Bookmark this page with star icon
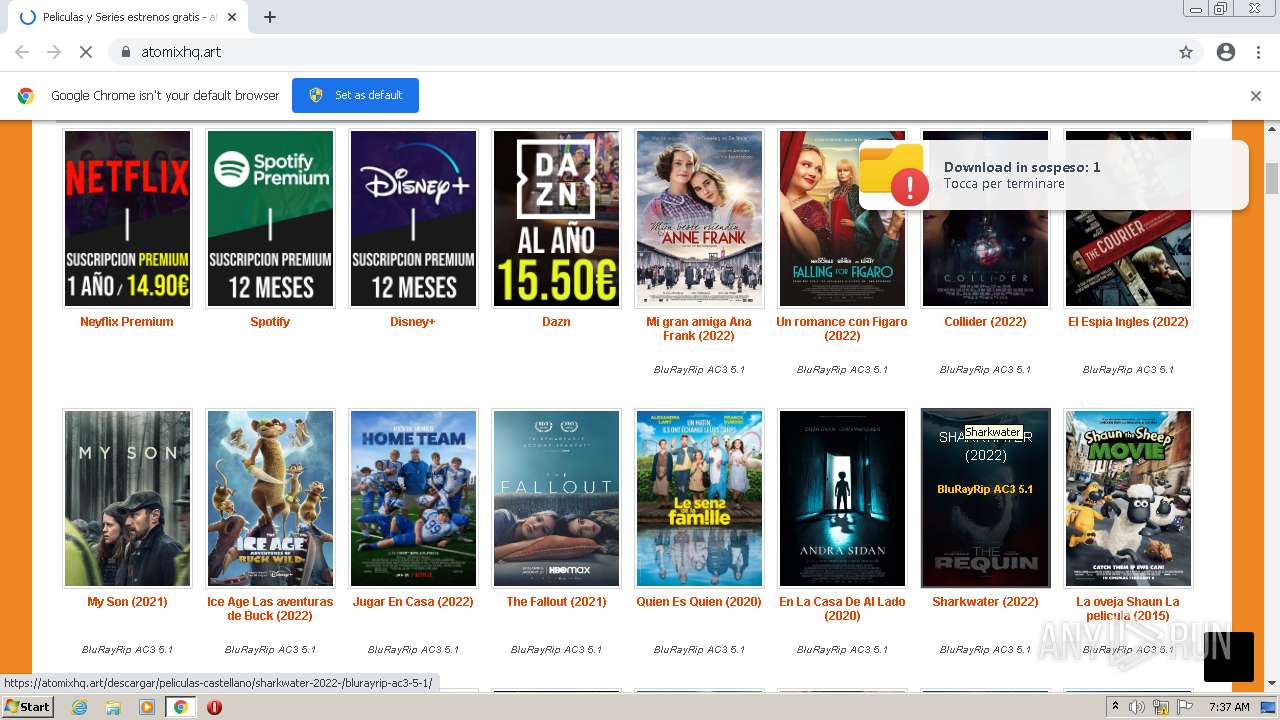The width and height of the screenshot is (1280, 720). (1186, 52)
